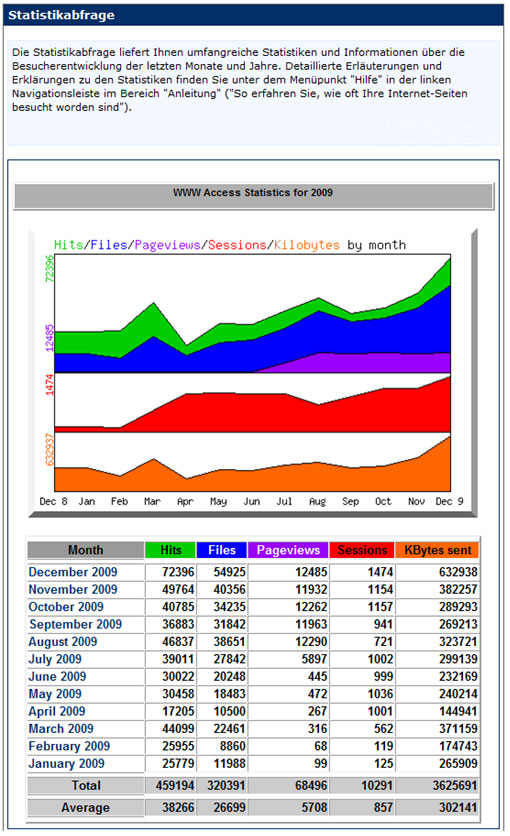The image size is (510, 836).
Task: Open the March 2009 statistics link
Action: pos(61,729)
